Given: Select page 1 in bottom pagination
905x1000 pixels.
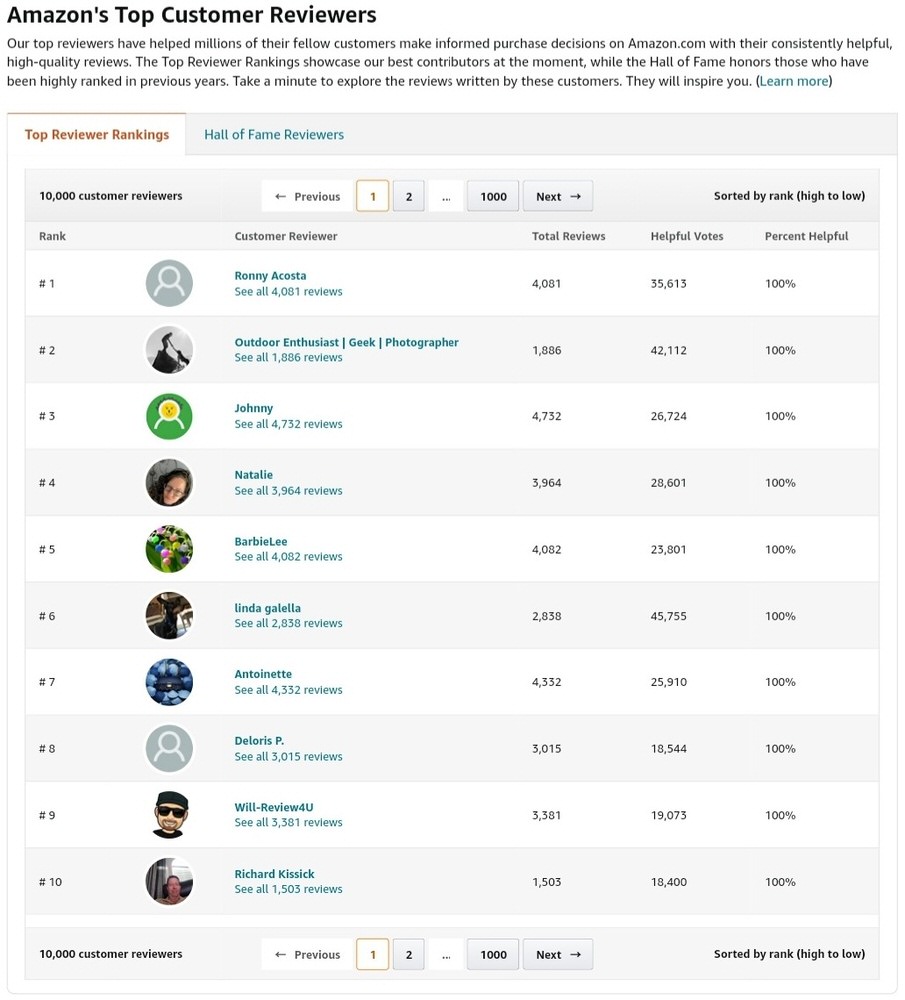Looking at the screenshot, I should click(x=372, y=955).
